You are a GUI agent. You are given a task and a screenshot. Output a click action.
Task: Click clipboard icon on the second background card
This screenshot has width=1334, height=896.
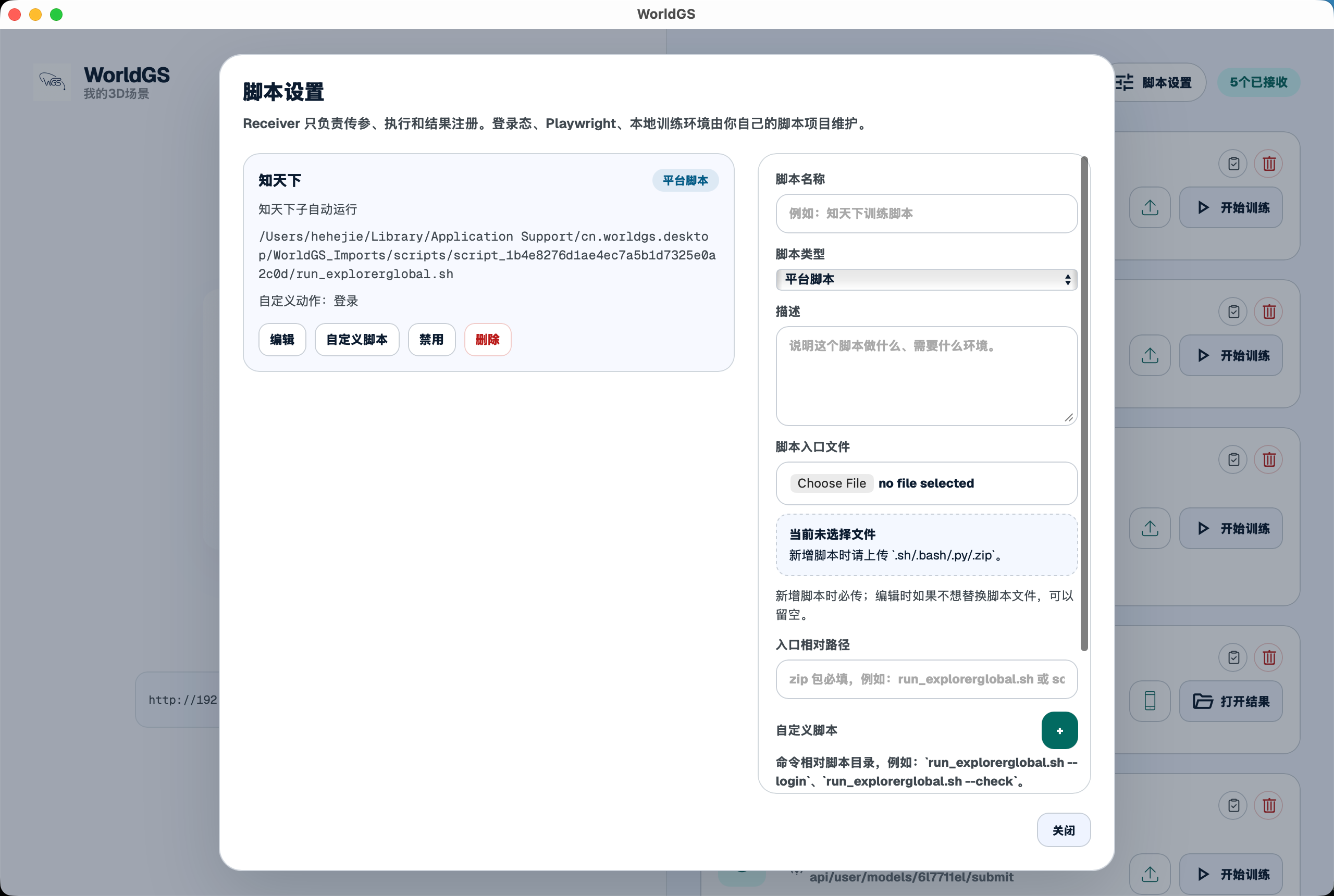tap(1233, 312)
